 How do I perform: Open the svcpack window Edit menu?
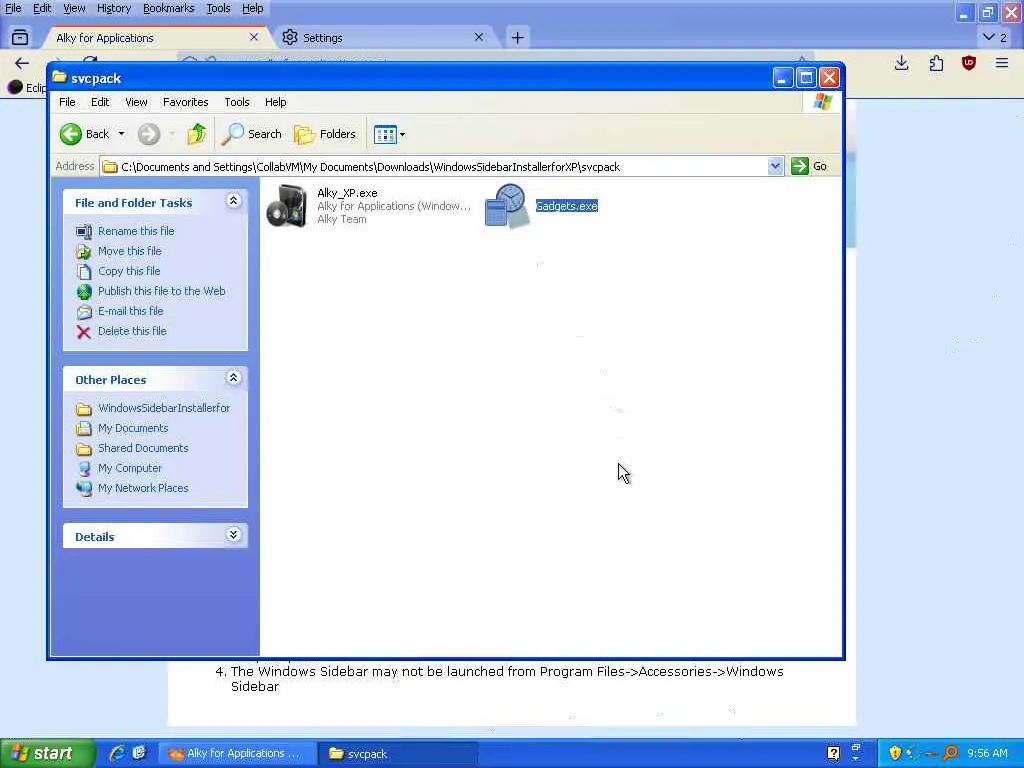(x=100, y=102)
